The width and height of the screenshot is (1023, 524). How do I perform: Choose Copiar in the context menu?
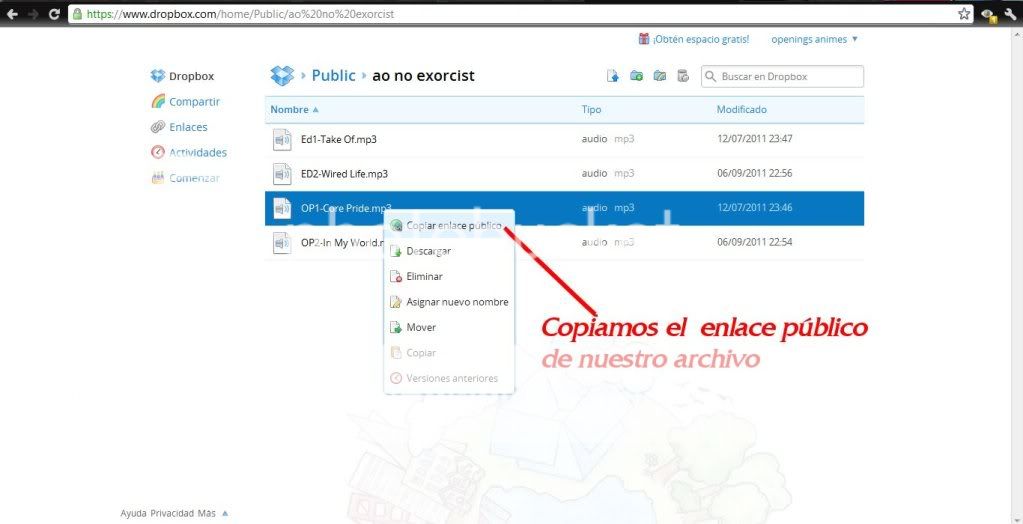(449, 352)
